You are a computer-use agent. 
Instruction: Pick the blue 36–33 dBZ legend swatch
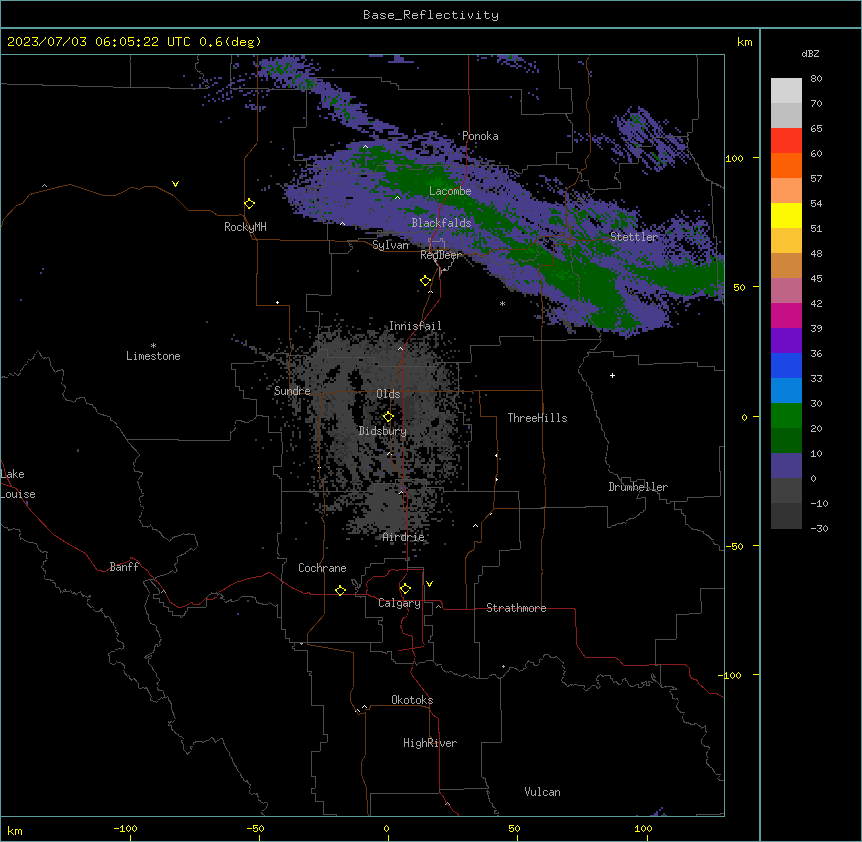tap(786, 365)
